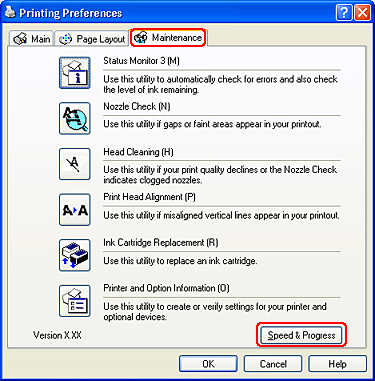Start the Head Cleaning utility icon
The image size is (375, 381).
(x=75, y=164)
